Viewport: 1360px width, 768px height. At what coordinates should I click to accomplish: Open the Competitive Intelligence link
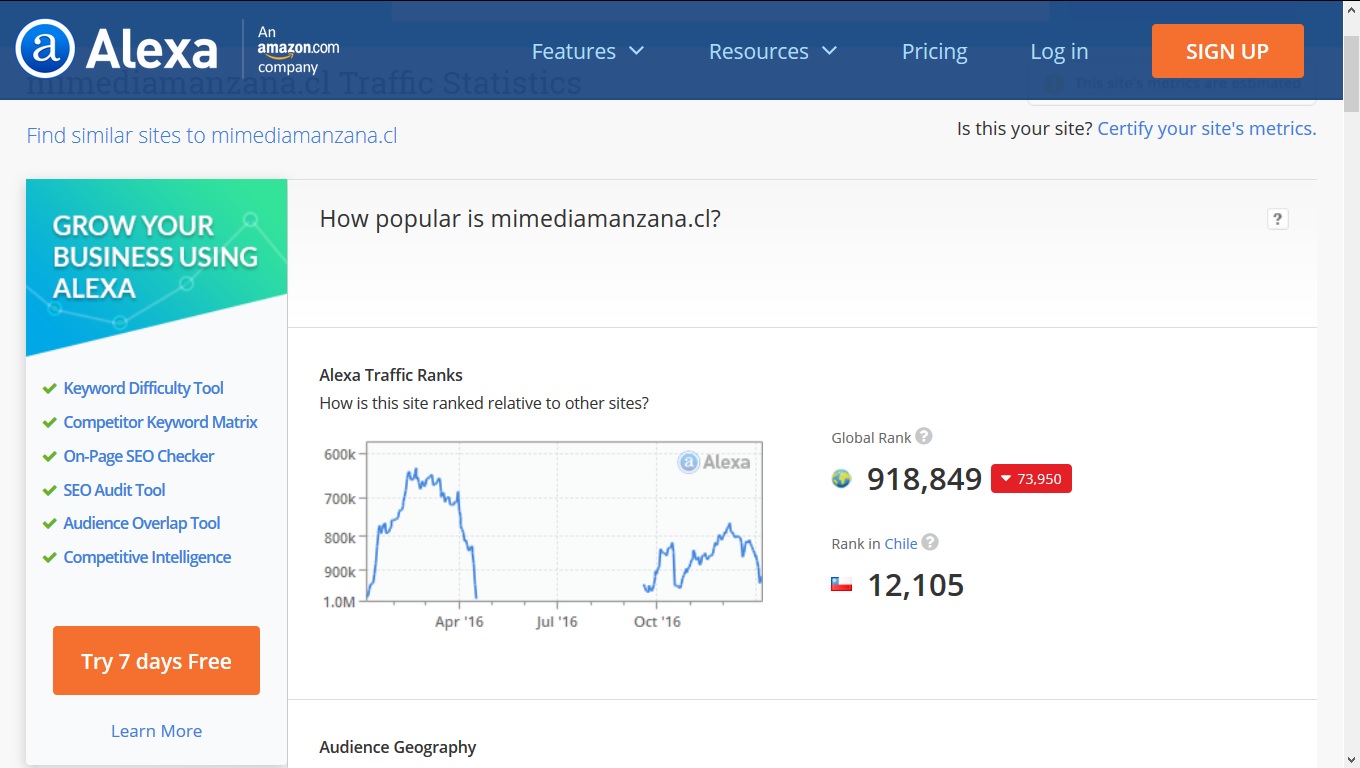click(147, 557)
